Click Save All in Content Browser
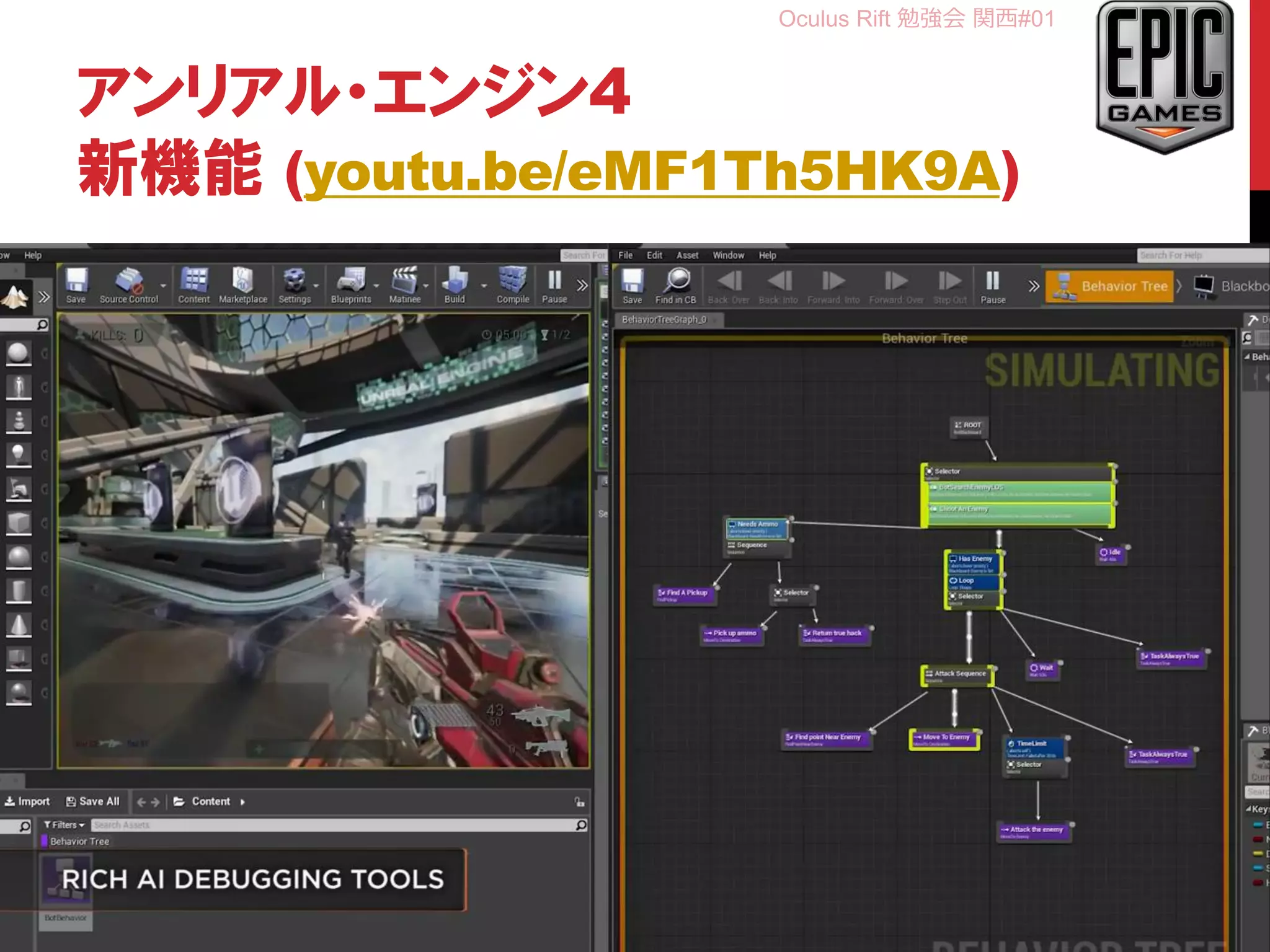Viewport: 1270px width, 952px height. [92, 801]
